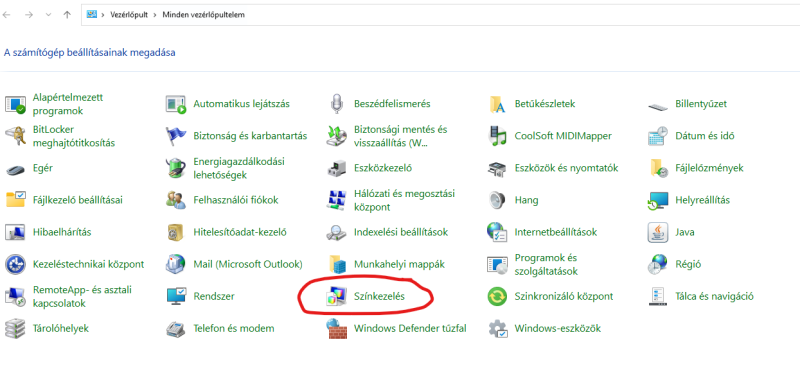
Task: Open the Rendszer link text
Action: [x=214, y=296]
